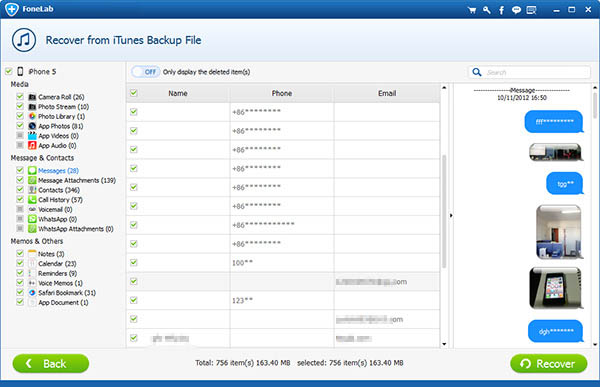Select Message Attachments (139) category
Viewport: 600px width, 387px height.
[77, 180]
